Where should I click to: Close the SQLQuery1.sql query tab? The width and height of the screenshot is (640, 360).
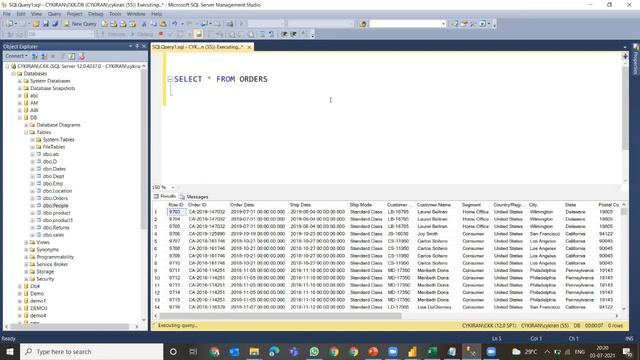point(249,47)
